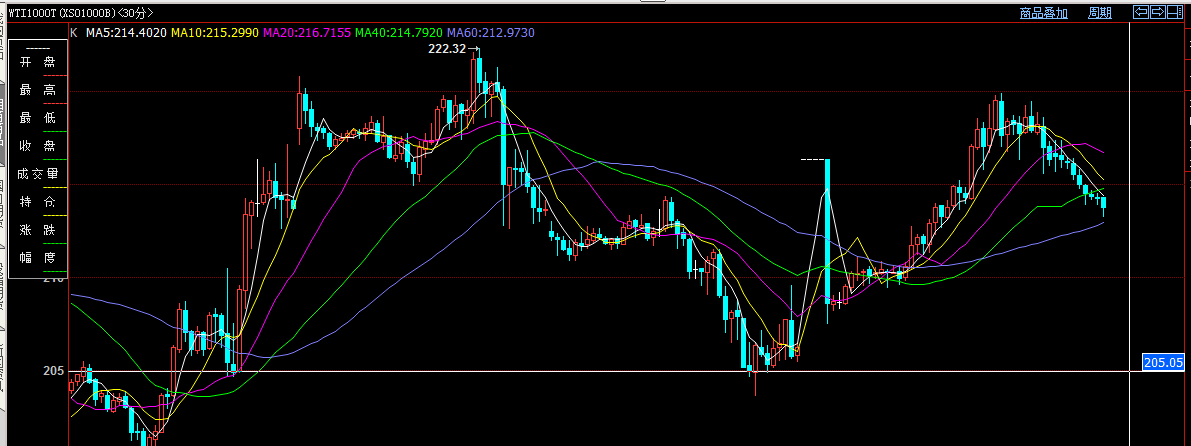Select the MA5:214.4020 indicator label
This screenshot has width=1191, height=446.
(x=127, y=33)
